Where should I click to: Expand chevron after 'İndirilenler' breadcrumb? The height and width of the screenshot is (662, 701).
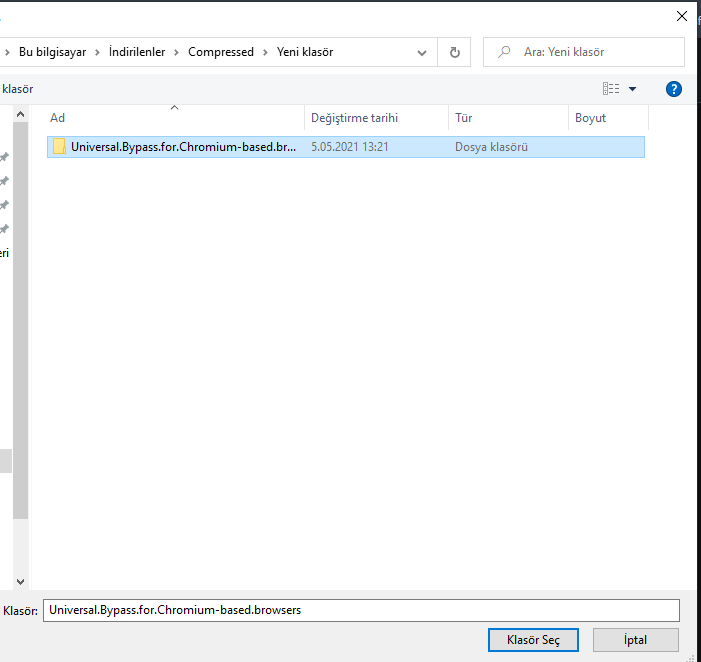tap(176, 52)
